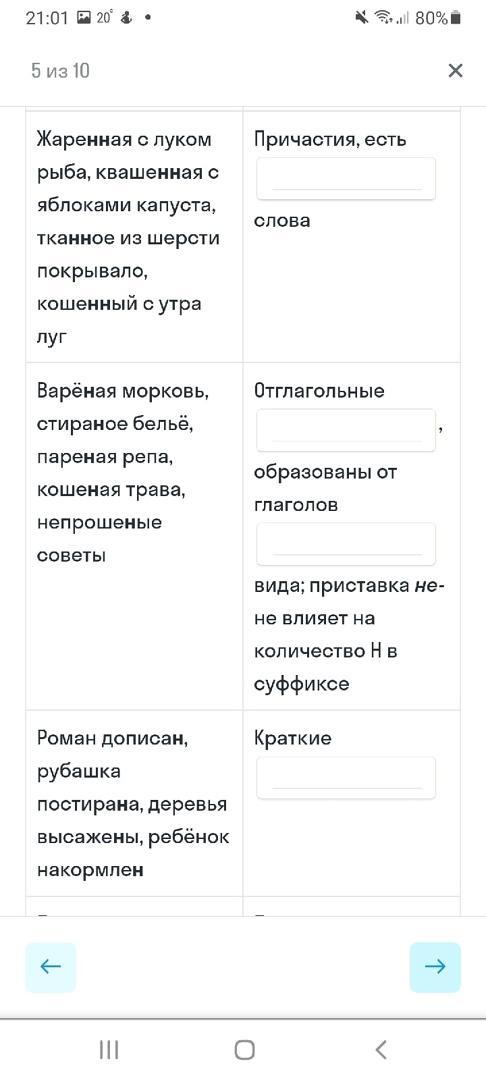Screen dimensions: 486x1080
Task: Tap the weather temperature indicator in status bar
Action: click(104, 18)
